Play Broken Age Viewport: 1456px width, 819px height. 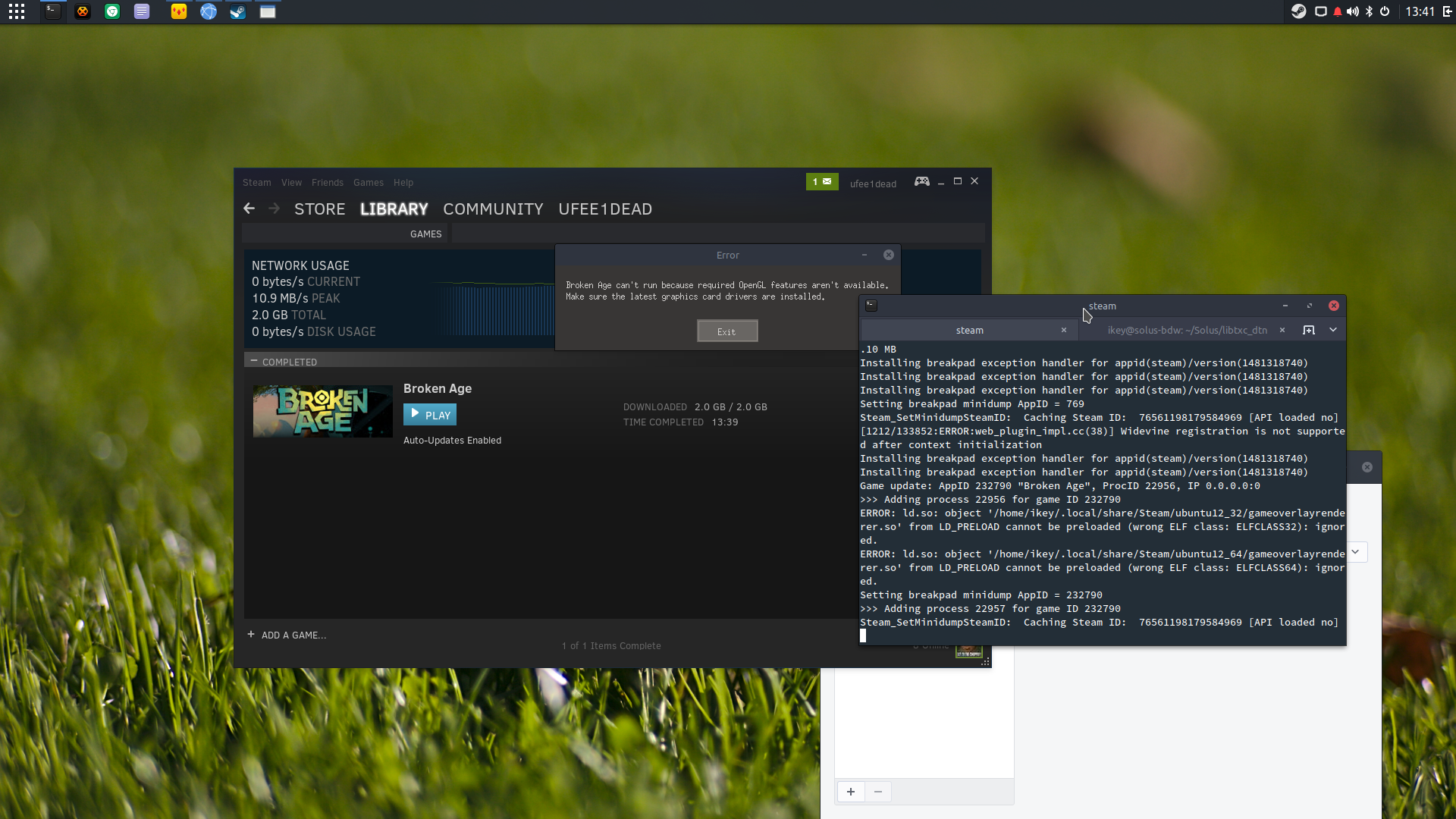(430, 415)
